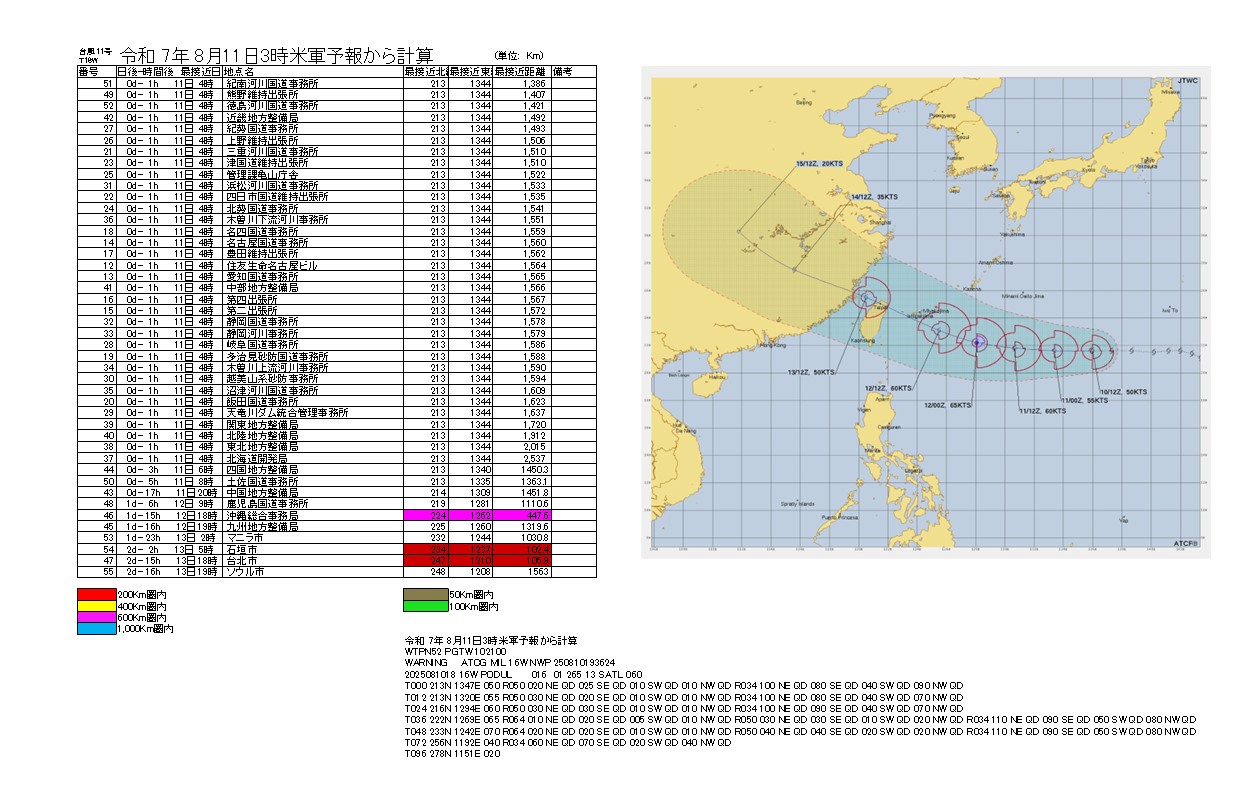The height and width of the screenshot is (796, 1245).
Task: Click the 北海道開発局 row name
Action: click(257, 458)
